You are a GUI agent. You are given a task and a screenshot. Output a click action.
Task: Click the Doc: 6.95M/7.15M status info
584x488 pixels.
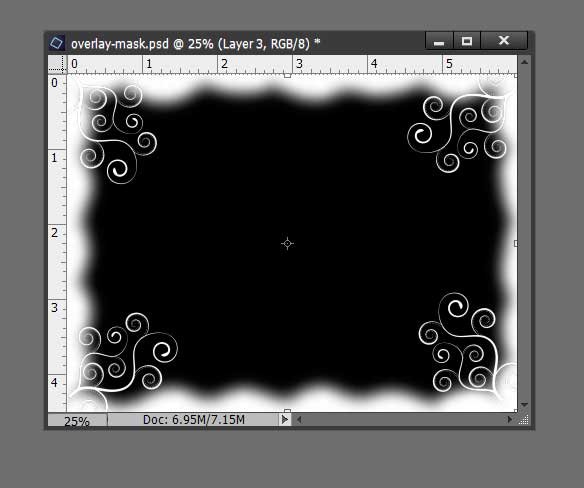pyautogui.click(x=194, y=420)
